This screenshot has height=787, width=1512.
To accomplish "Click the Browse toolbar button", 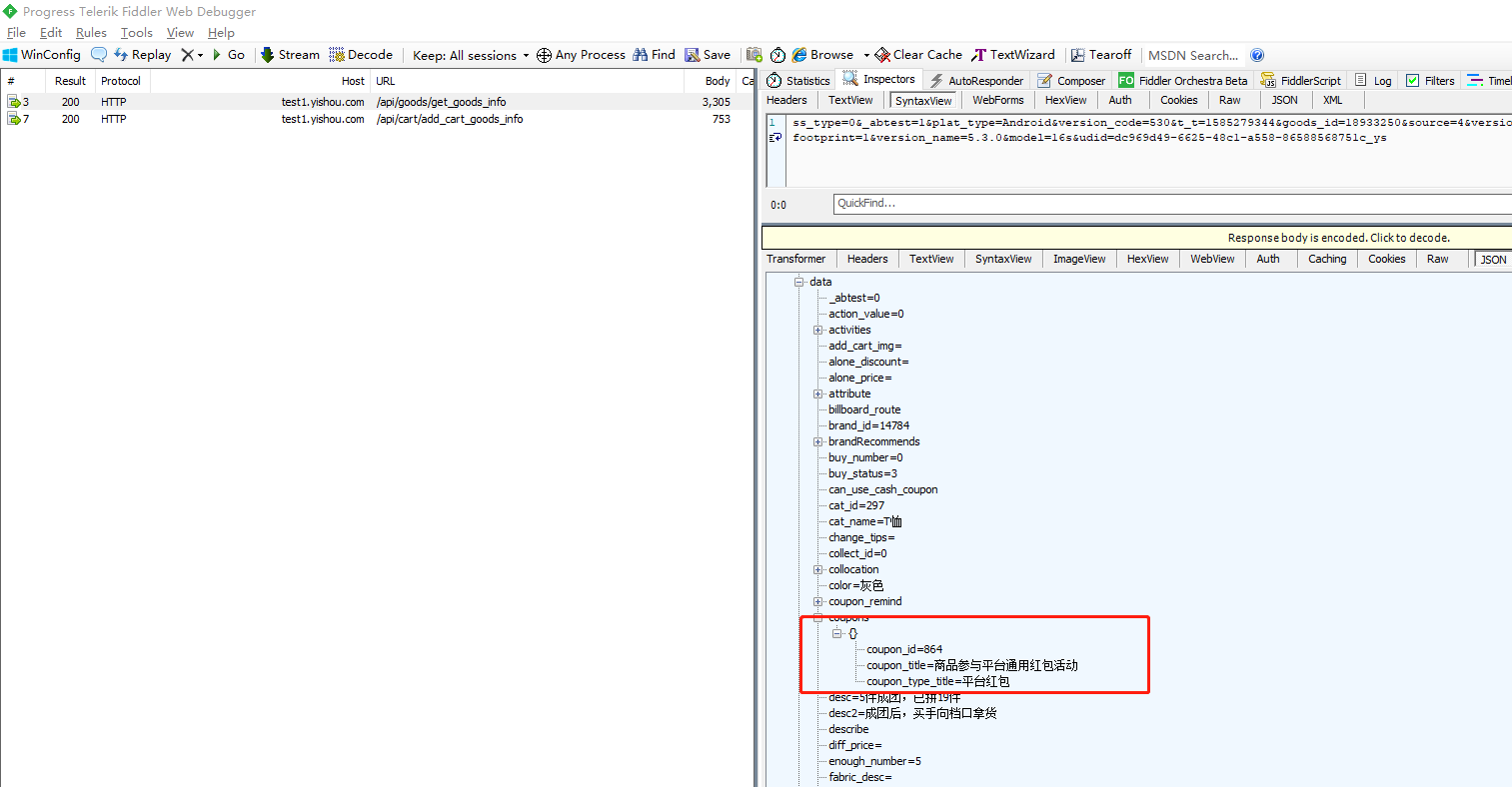I will click(x=823, y=55).
